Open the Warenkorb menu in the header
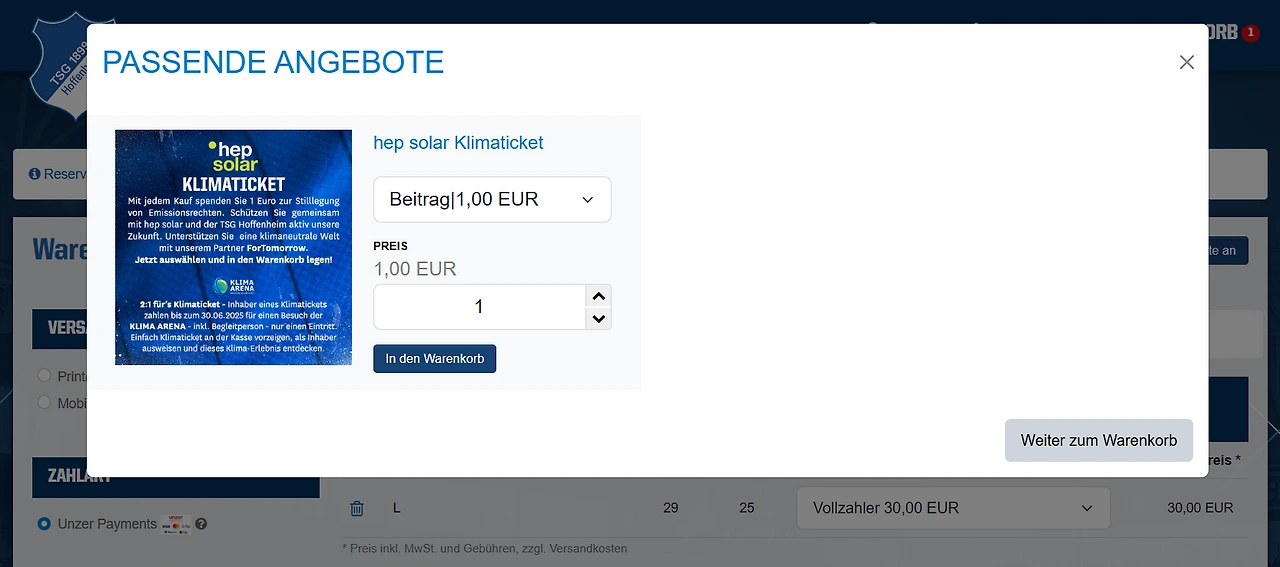The height and width of the screenshot is (567, 1280). 1223,32
